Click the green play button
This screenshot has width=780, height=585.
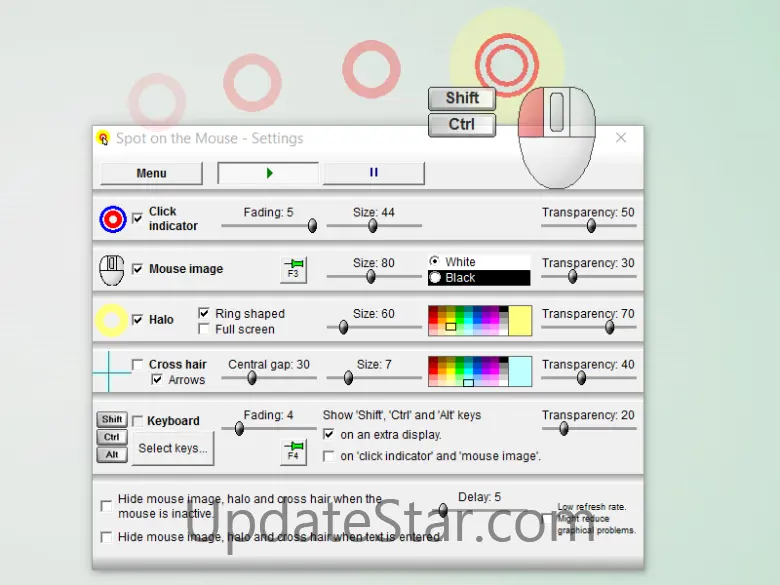pos(268,173)
